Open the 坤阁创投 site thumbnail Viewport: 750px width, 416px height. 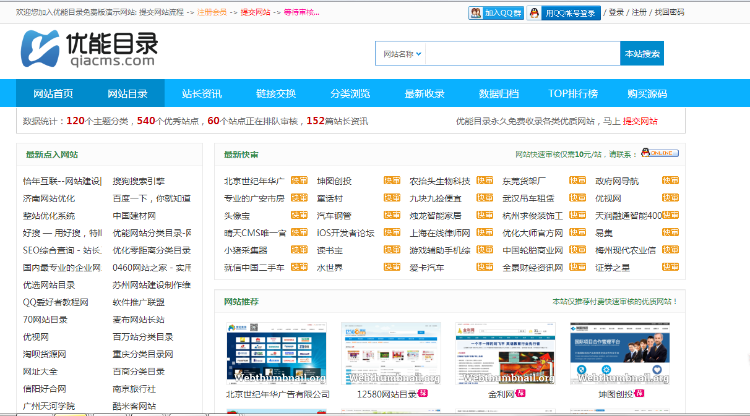pos(619,353)
